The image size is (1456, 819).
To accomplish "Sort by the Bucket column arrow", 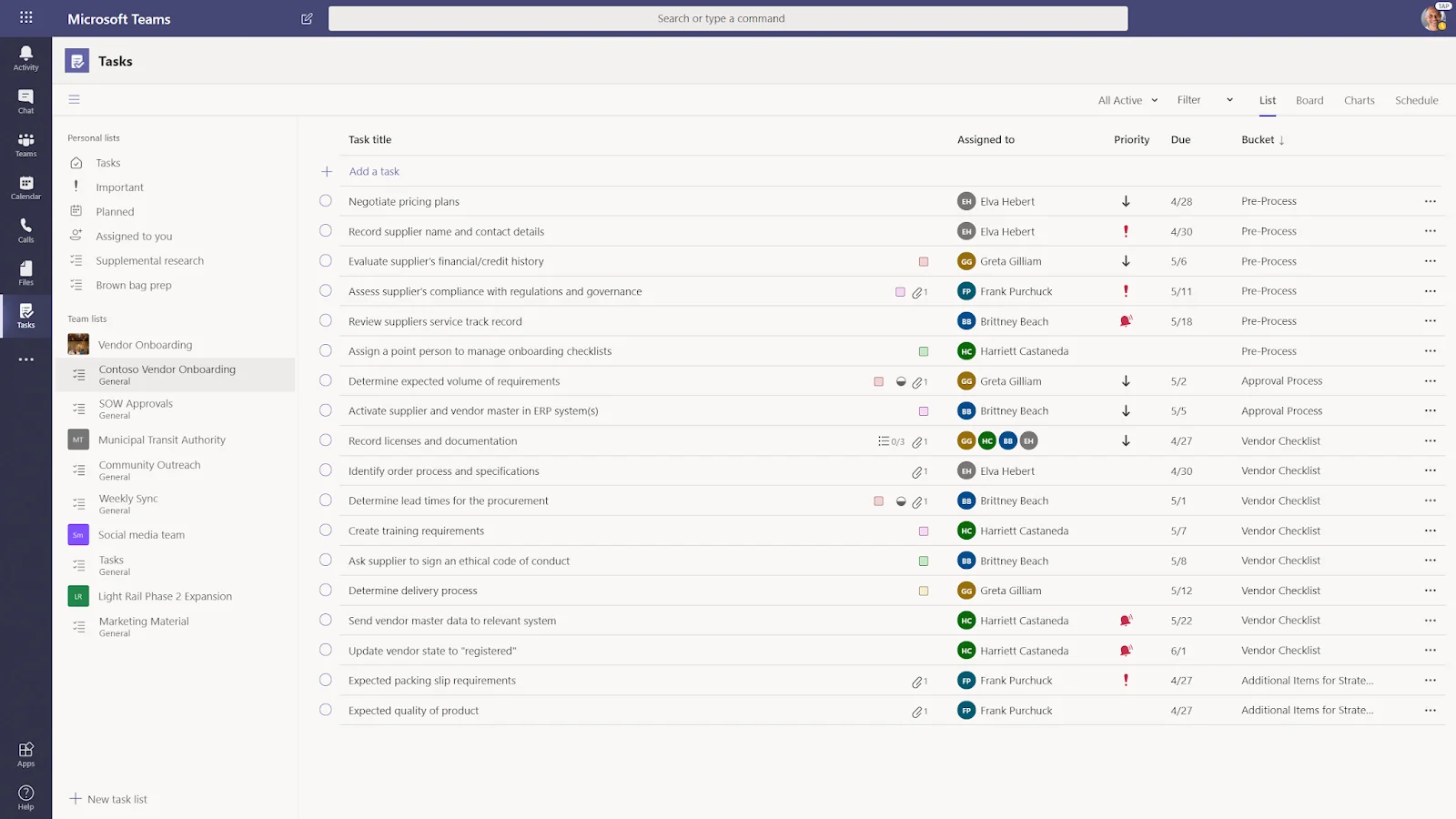I will (1281, 140).
